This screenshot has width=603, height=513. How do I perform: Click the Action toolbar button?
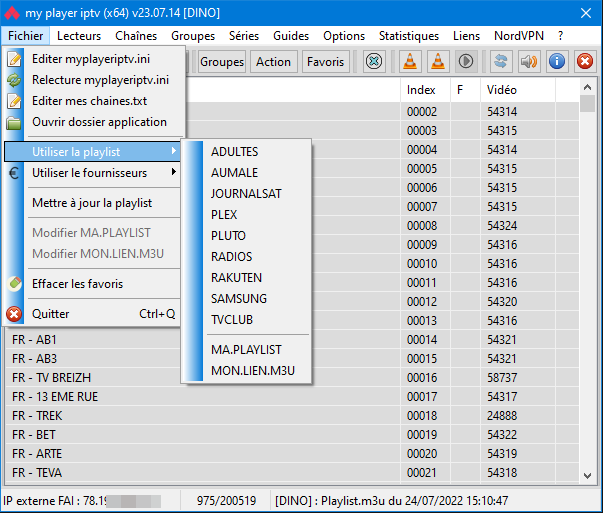coord(273,62)
